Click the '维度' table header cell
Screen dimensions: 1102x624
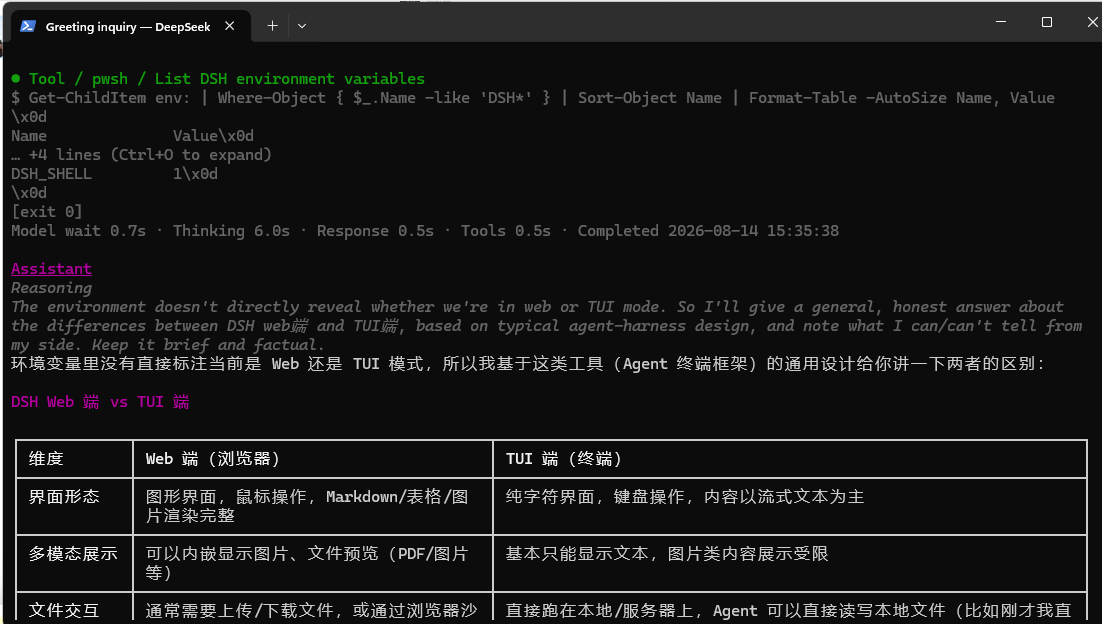pyautogui.click(x=74, y=459)
